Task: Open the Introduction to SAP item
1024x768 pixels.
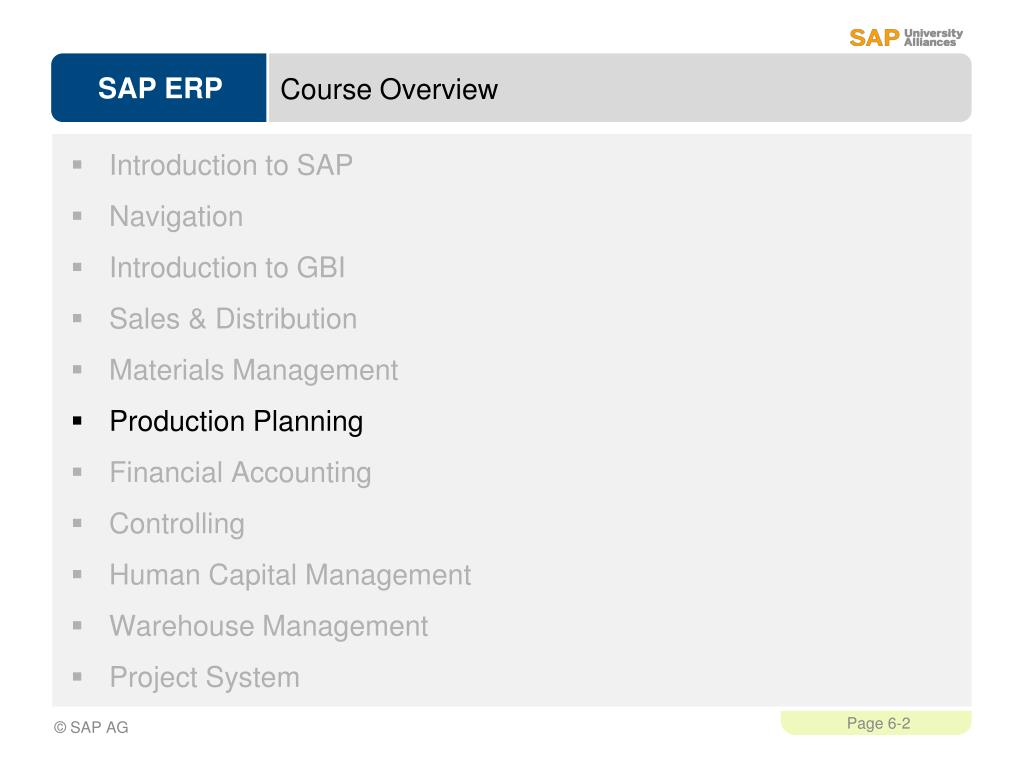Action: pyautogui.click(x=231, y=165)
